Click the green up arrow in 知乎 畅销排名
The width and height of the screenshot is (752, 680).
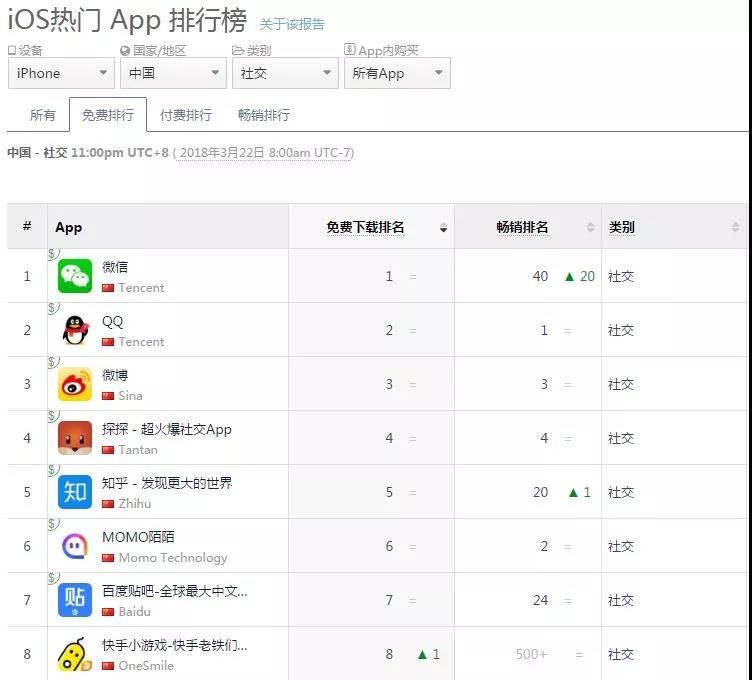click(x=573, y=492)
